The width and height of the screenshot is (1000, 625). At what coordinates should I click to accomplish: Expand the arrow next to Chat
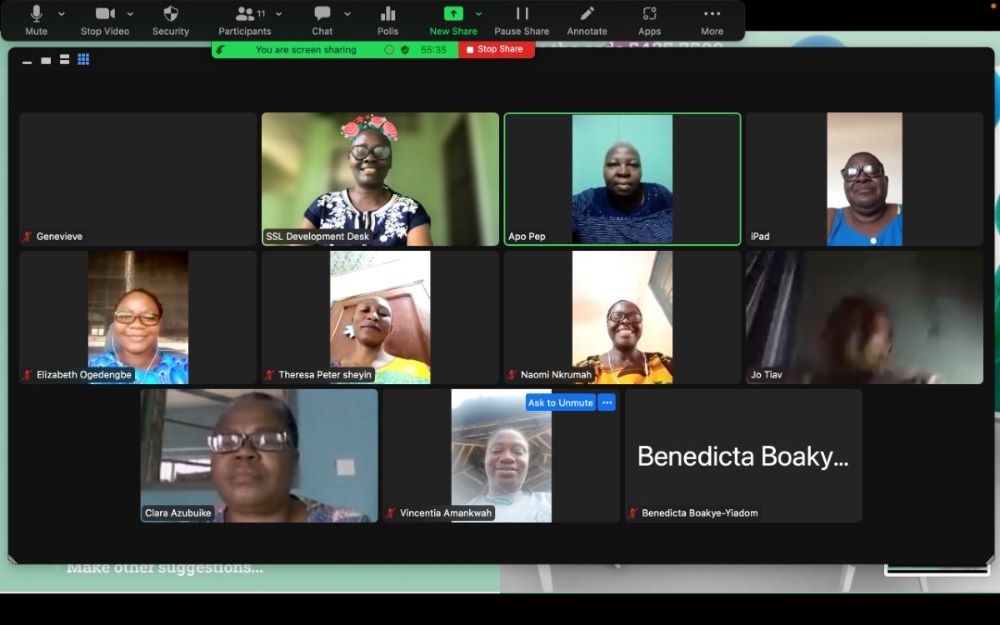click(347, 14)
